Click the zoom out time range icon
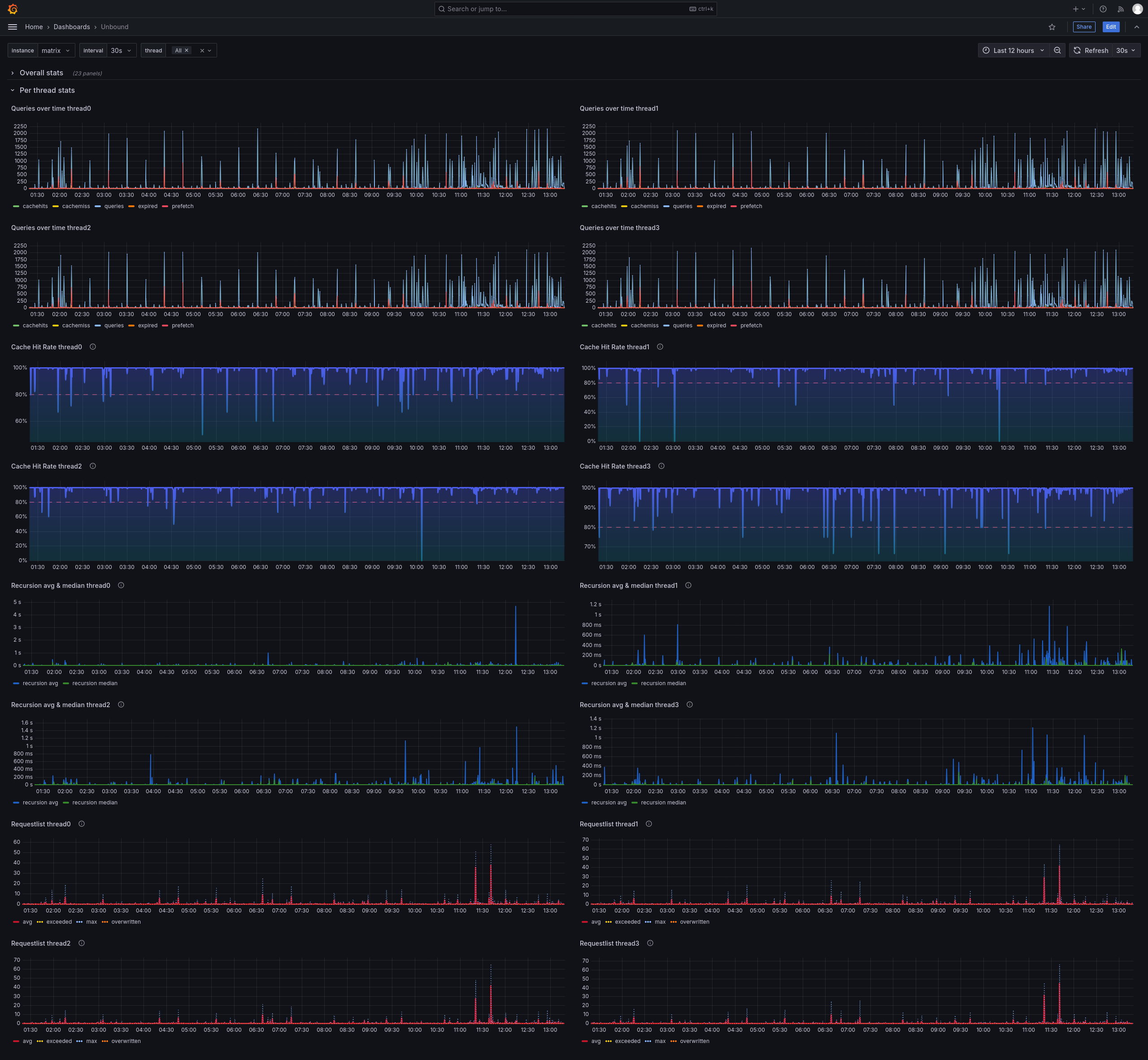The image size is (1148, 1060). 1057,51
